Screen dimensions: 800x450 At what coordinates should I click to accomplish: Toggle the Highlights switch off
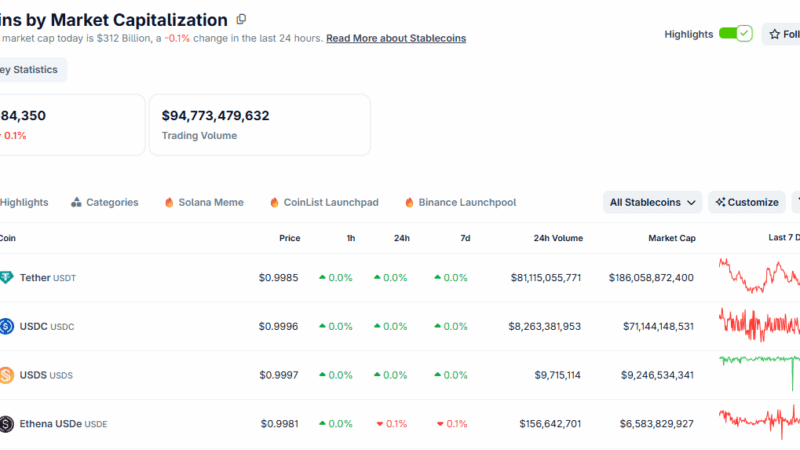click(735, 34)
